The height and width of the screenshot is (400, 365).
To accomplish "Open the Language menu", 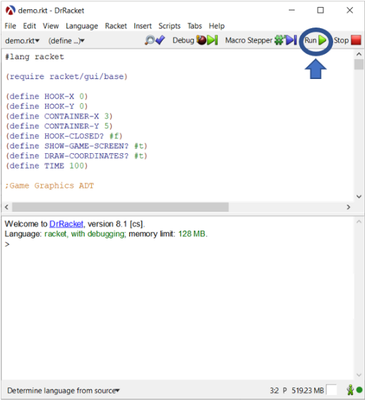I will point(82,26).
